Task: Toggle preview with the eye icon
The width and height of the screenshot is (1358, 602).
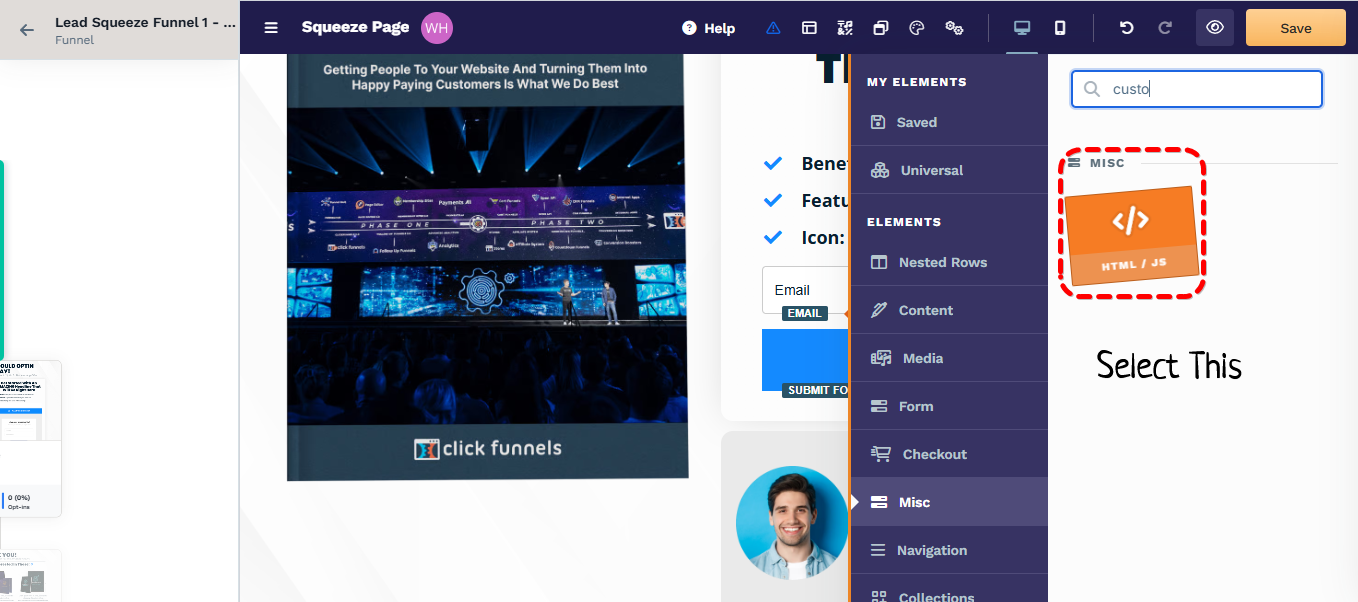Action: point(1214,28)
